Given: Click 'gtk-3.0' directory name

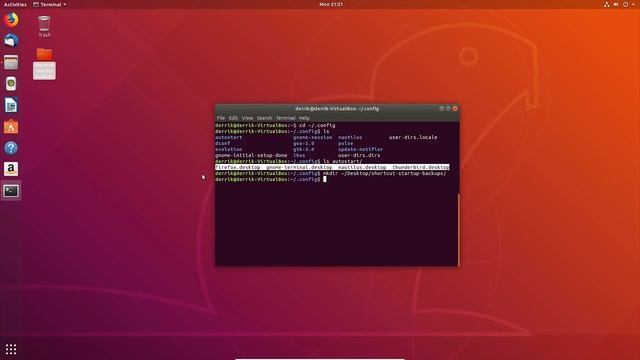Looking at the screenshot, I should (x=304, y=149).
